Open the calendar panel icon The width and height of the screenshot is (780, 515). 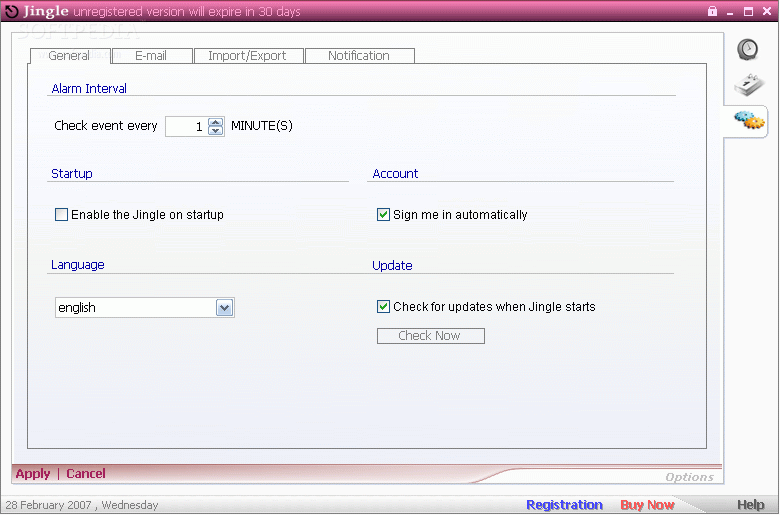749,85
